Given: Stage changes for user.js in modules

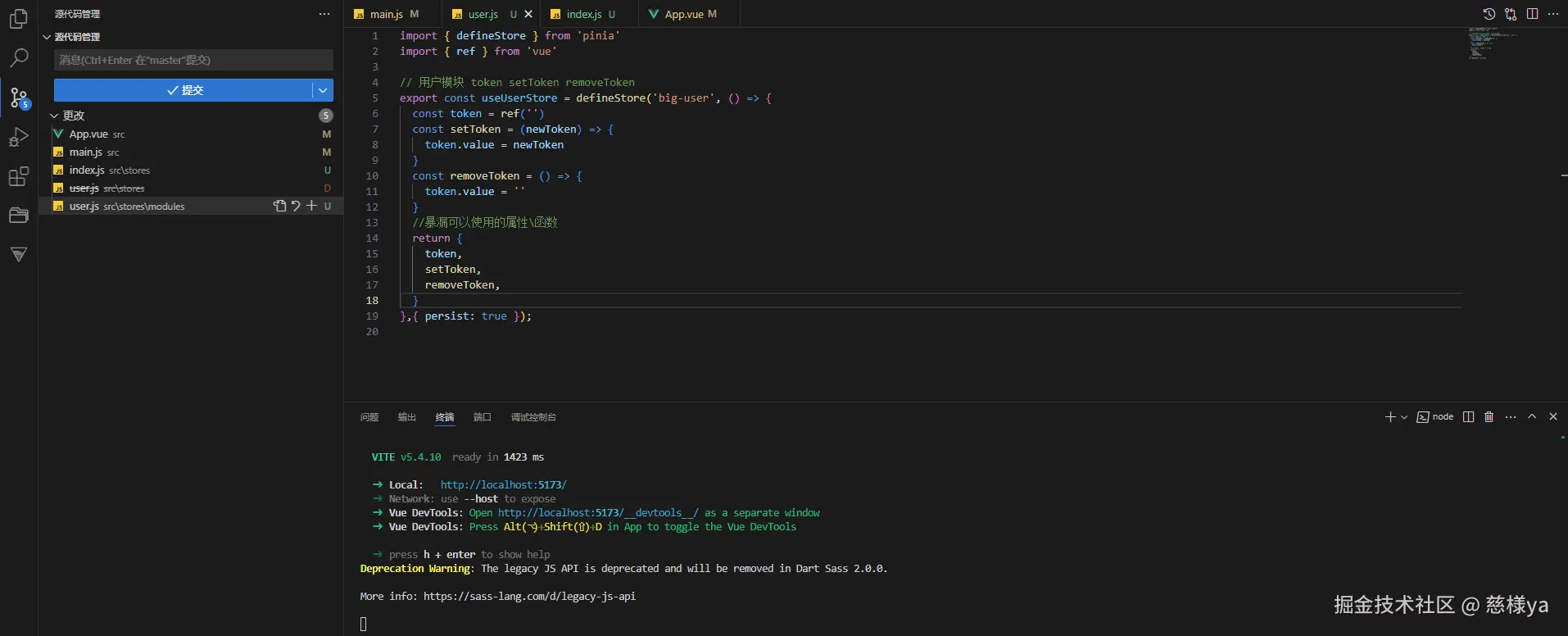Looking at the screenshot, I should pos(311,206).
